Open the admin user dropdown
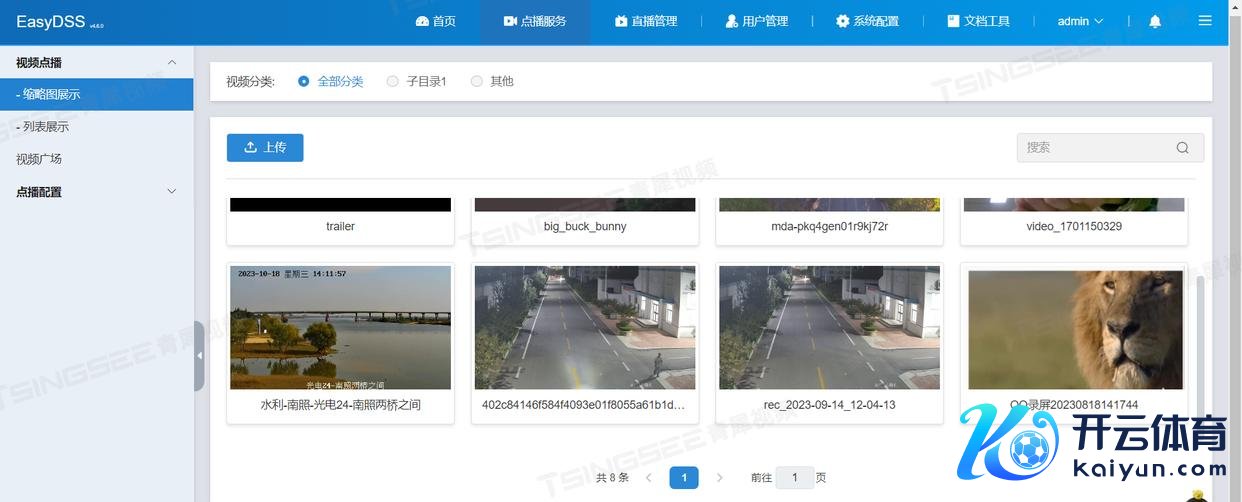This screenshot has width=1242, height=502. [1080, 21]
